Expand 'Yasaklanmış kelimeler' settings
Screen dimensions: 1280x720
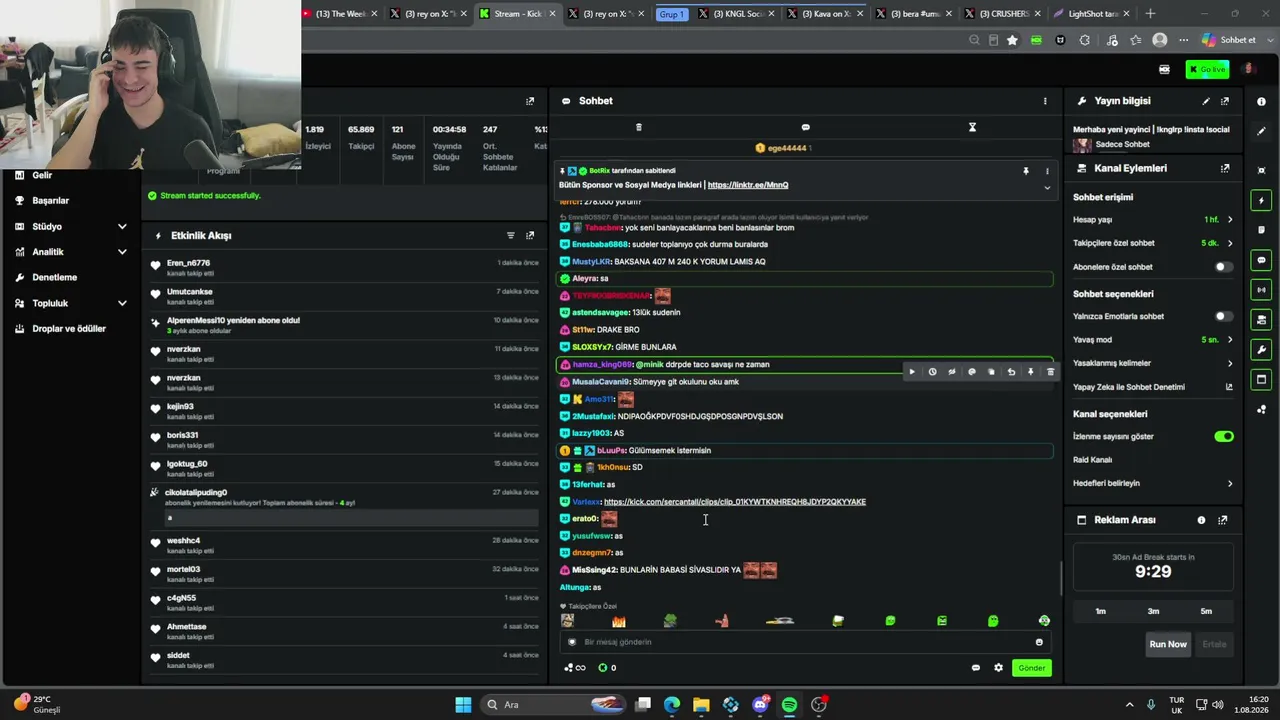tap(1152, 363)
